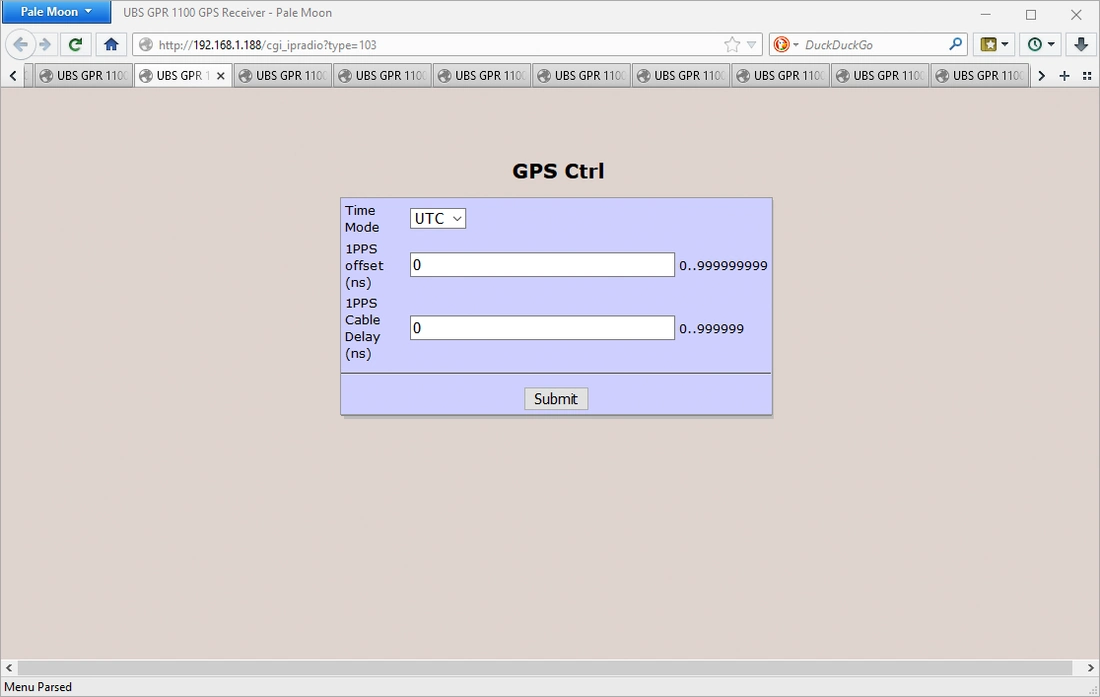Go forward to the next page
The image size is (1100, 697).
pos(46,45)
